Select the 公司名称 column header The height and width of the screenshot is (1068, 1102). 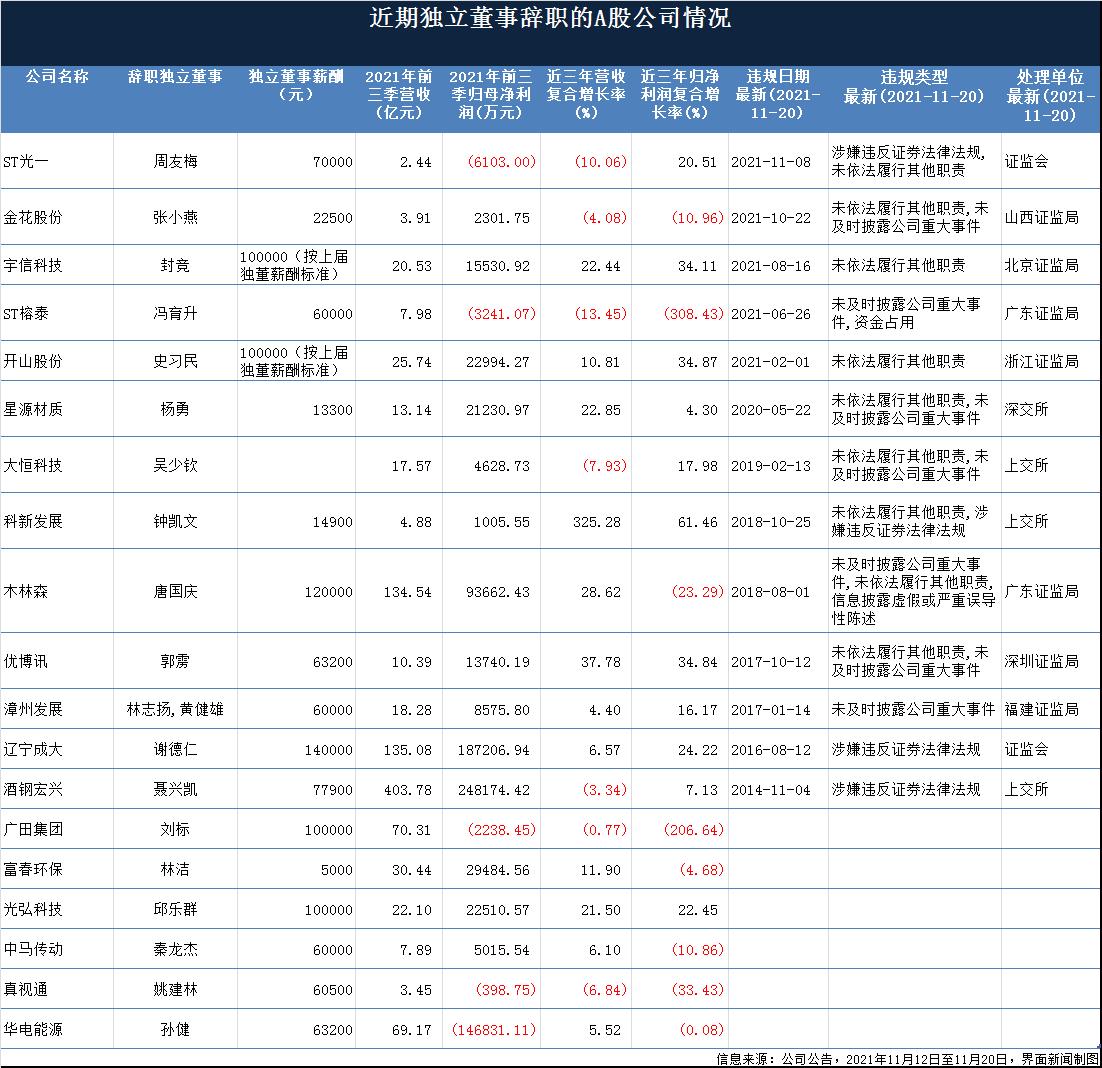tap(57, 77)
